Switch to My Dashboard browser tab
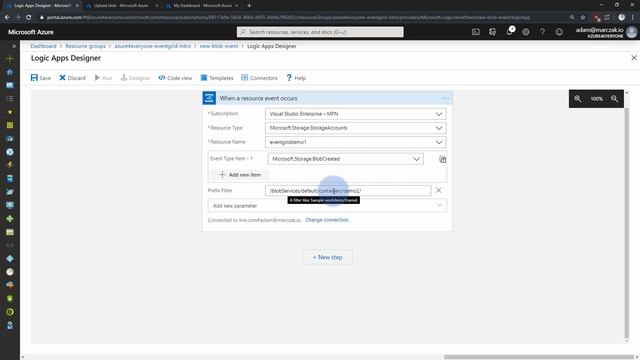The width and height of the screenshot is (640, 360). (x=202, y=6)
